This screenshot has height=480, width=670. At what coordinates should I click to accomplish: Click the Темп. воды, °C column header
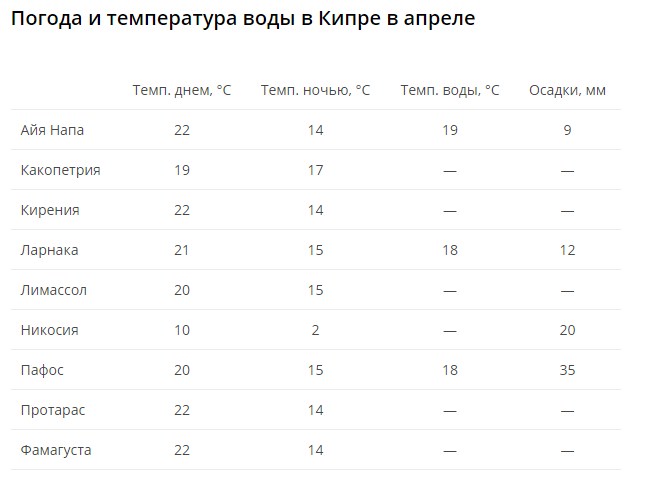click(x=450, y=90)
